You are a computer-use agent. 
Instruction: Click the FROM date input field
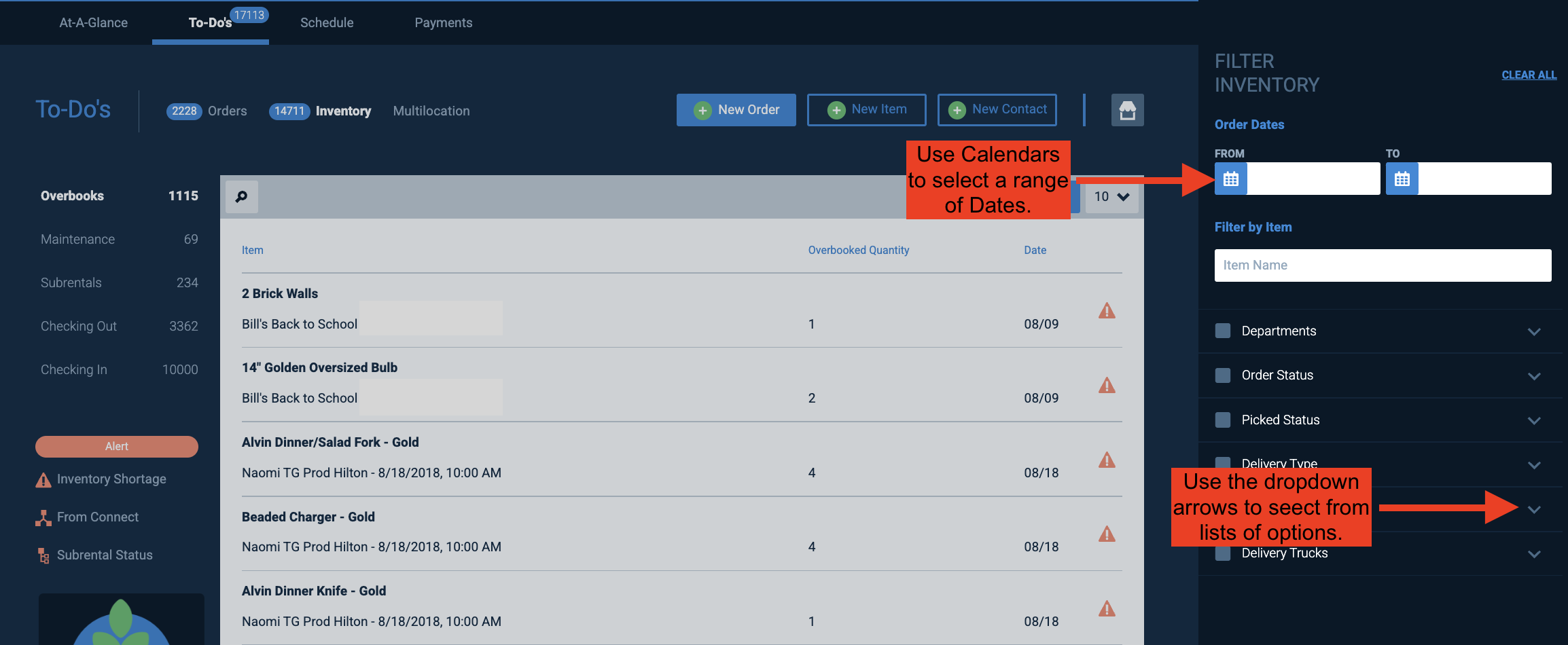click(1314, 179)
